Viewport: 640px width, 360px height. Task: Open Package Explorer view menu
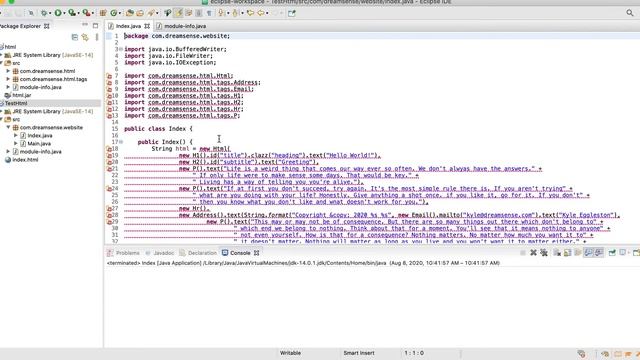point(97,37)
